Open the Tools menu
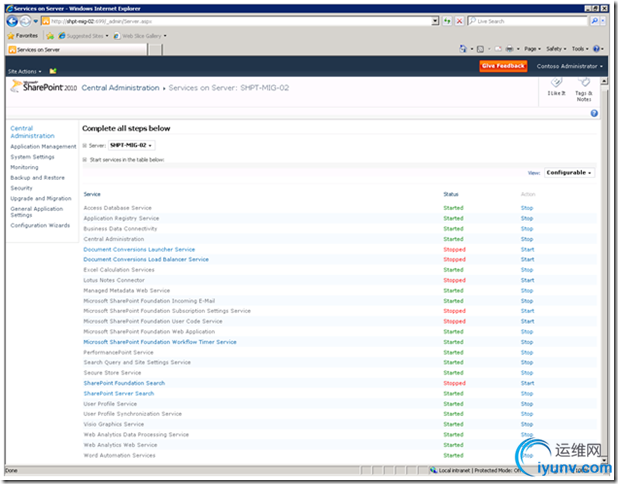The width and height of the screenshot is (618, 484). pyautogui.click(x=580, y=49)
